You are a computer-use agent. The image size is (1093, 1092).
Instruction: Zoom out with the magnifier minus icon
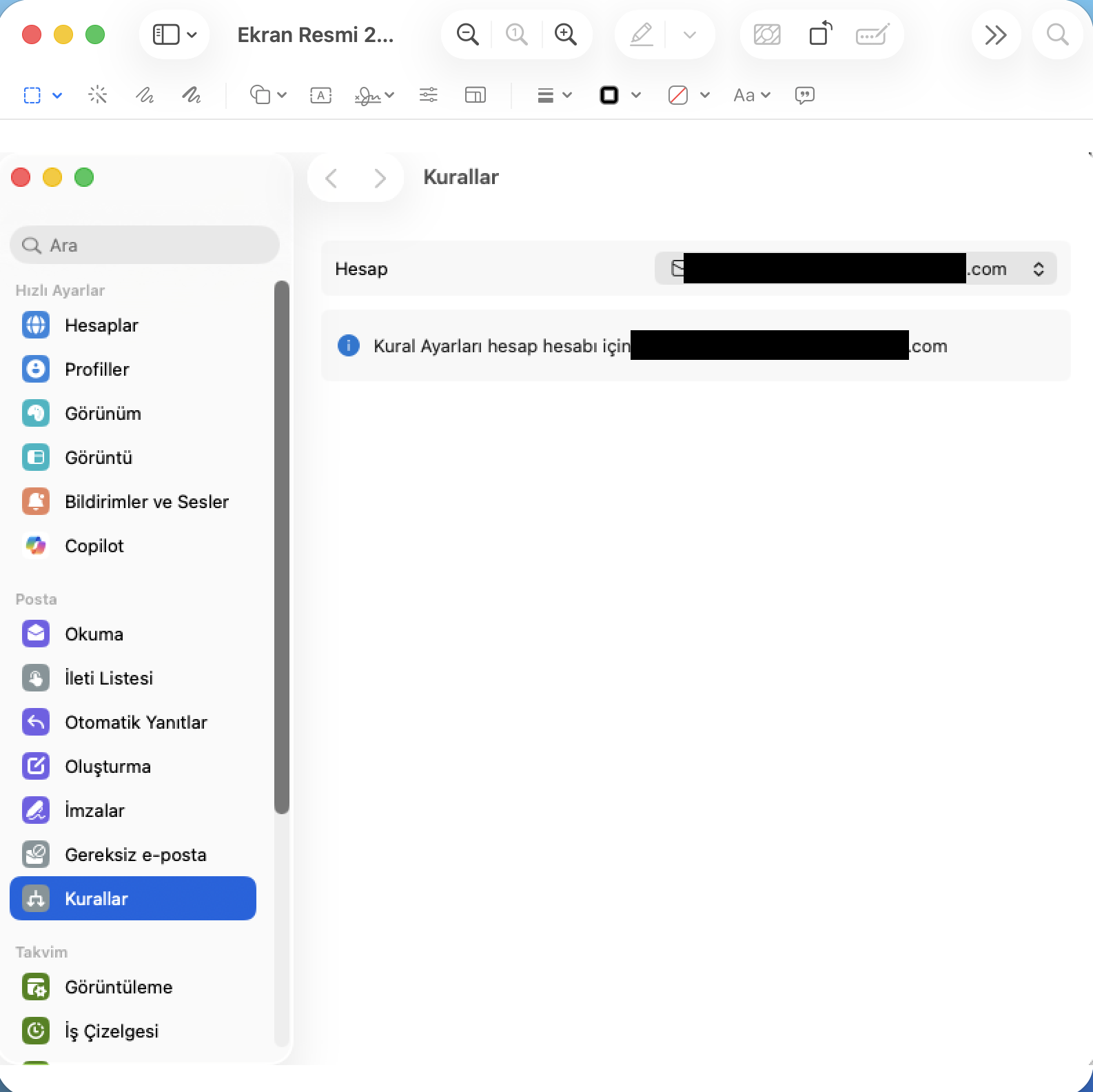[x=468, y=34]
